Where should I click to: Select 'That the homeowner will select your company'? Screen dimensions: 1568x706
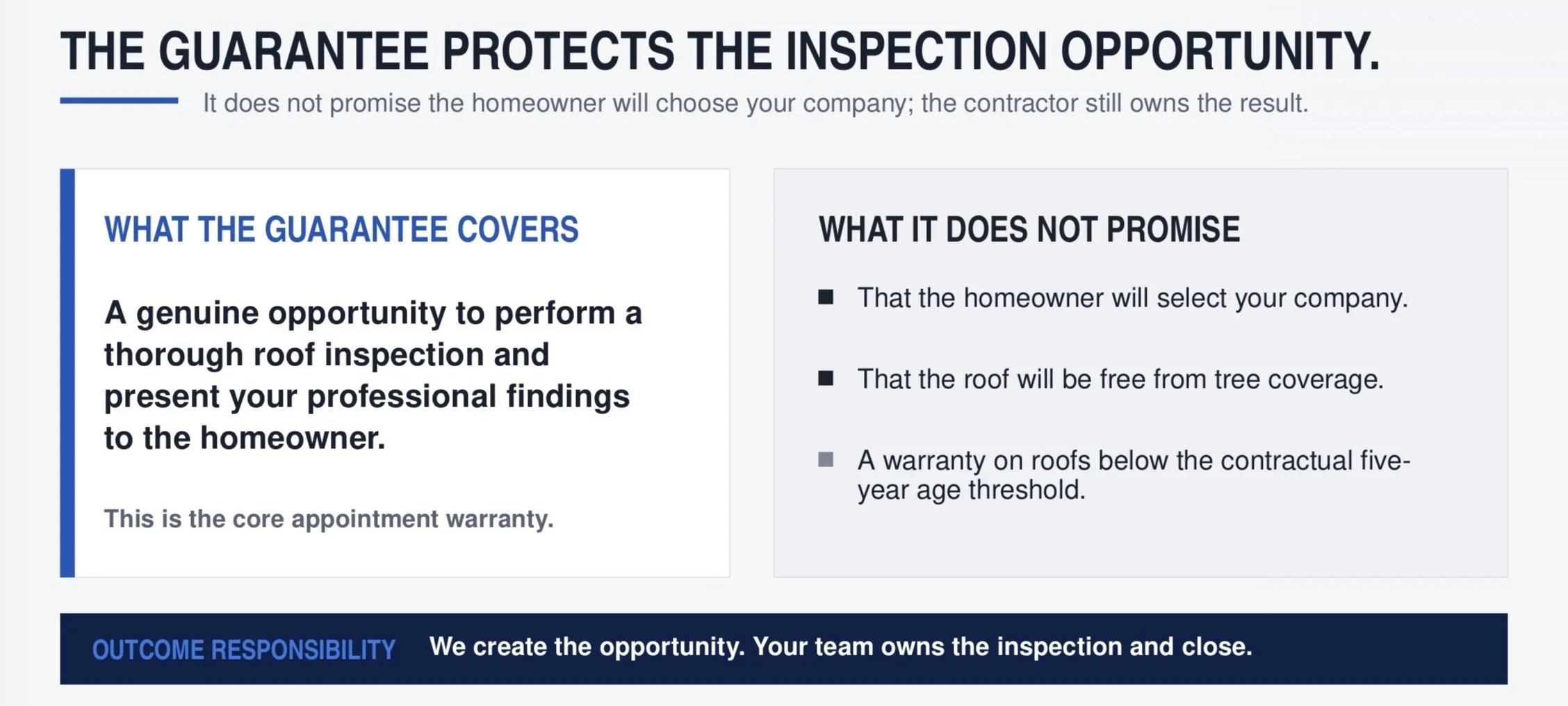click(x=1133, y=298)
